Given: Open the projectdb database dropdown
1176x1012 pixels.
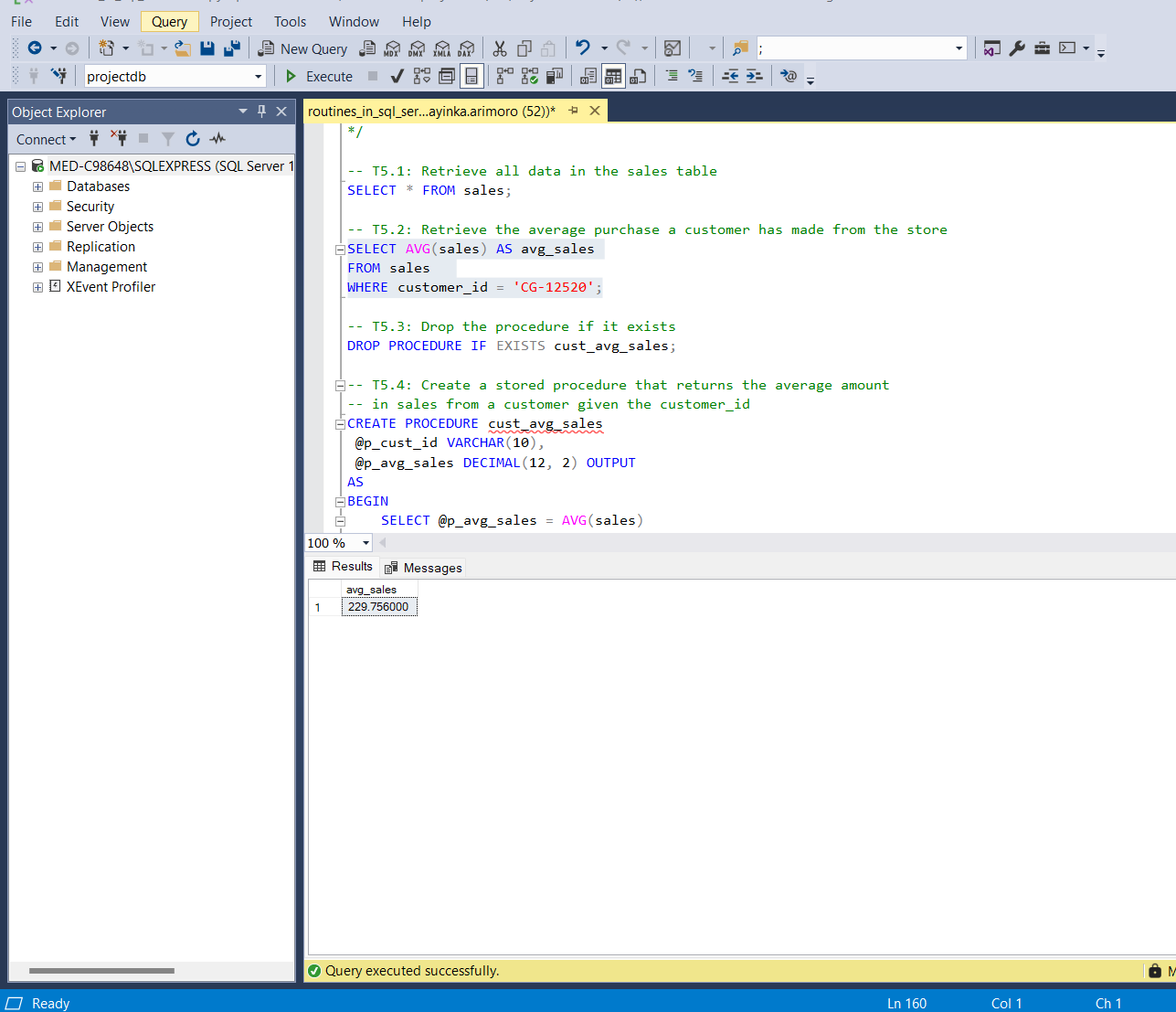Looking at the screenshot, I should pos(258,77).
